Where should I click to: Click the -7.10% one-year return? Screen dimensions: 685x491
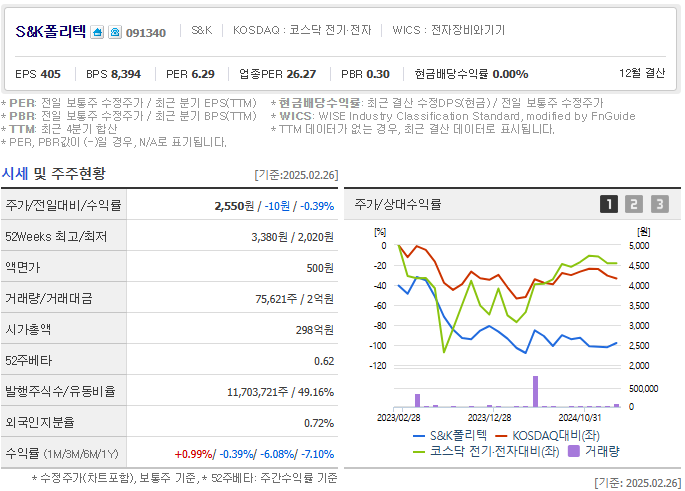click(x=317, y=454)
